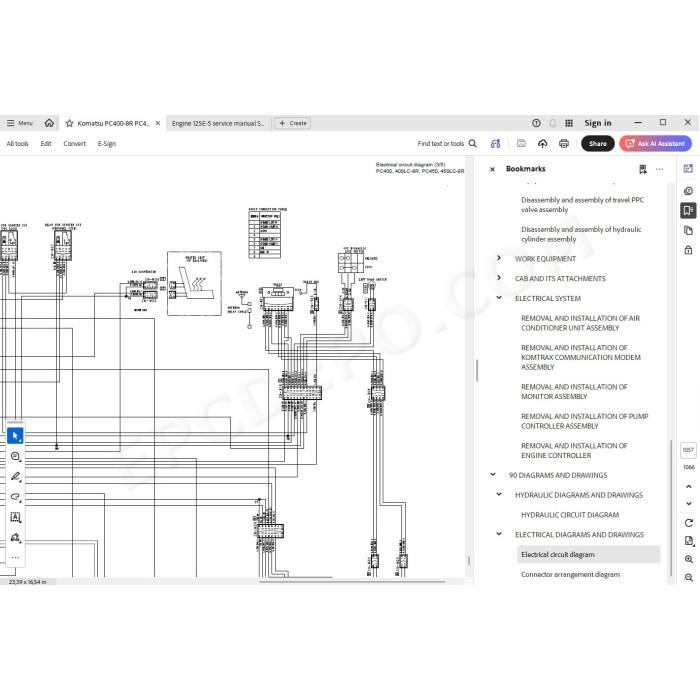Collapse the ELECTRICAL SYSTEM bookmark
The height and width of the screenshot is (700, 700).
[x=499, y=298]
